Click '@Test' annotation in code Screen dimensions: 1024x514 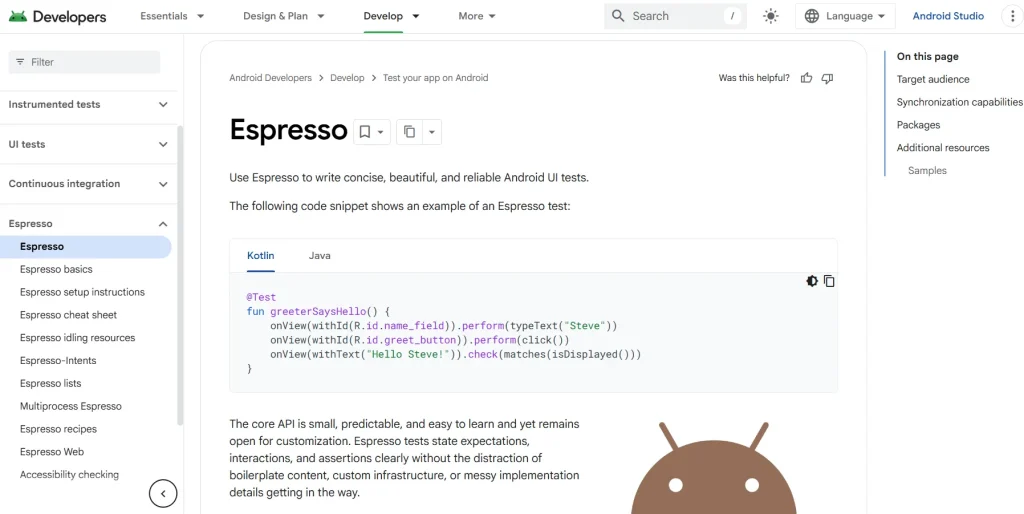coord(261,297)
